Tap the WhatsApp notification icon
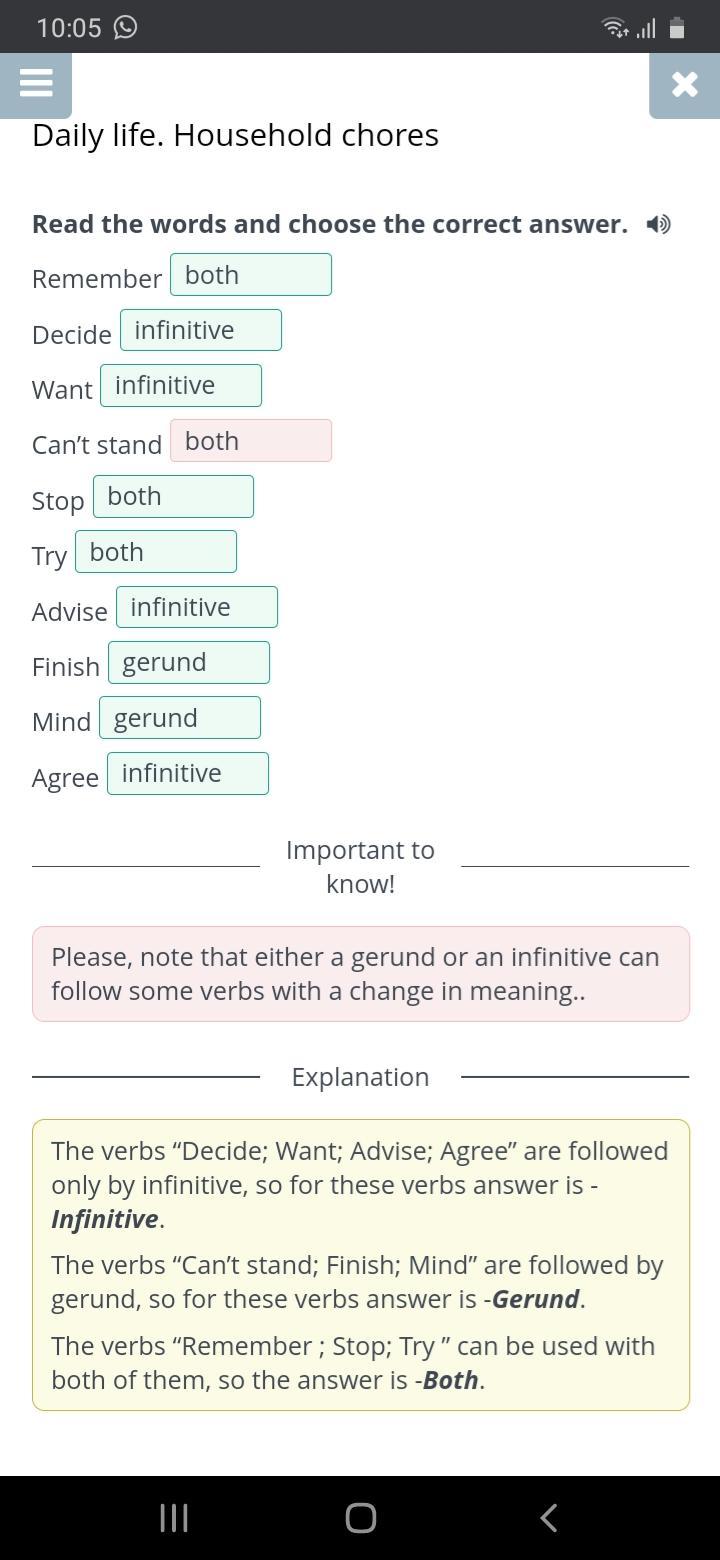Viewport: 720px width, 1560px height. [x=126, y=27]
